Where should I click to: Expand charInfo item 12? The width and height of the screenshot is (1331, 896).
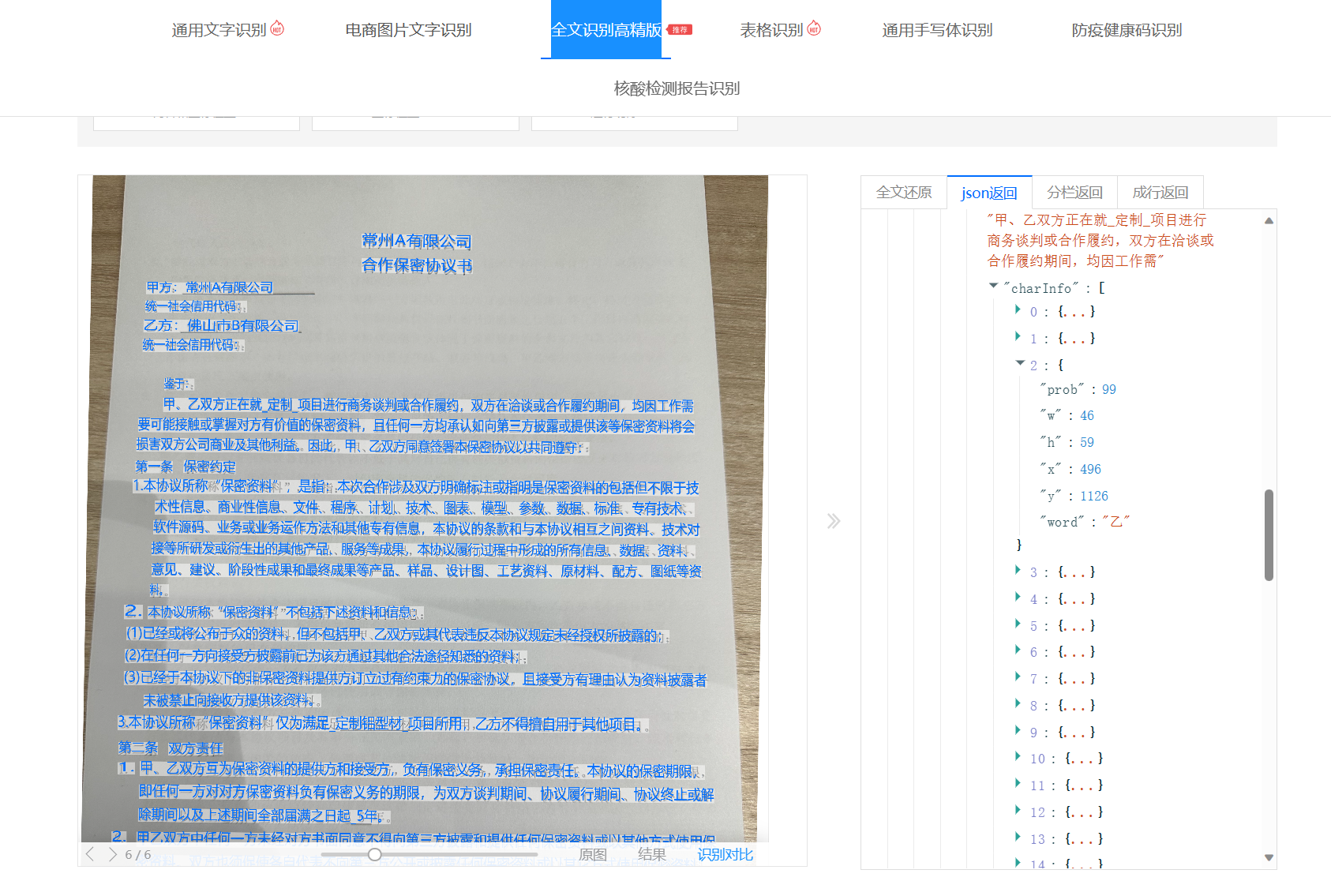pos(1018,810)
